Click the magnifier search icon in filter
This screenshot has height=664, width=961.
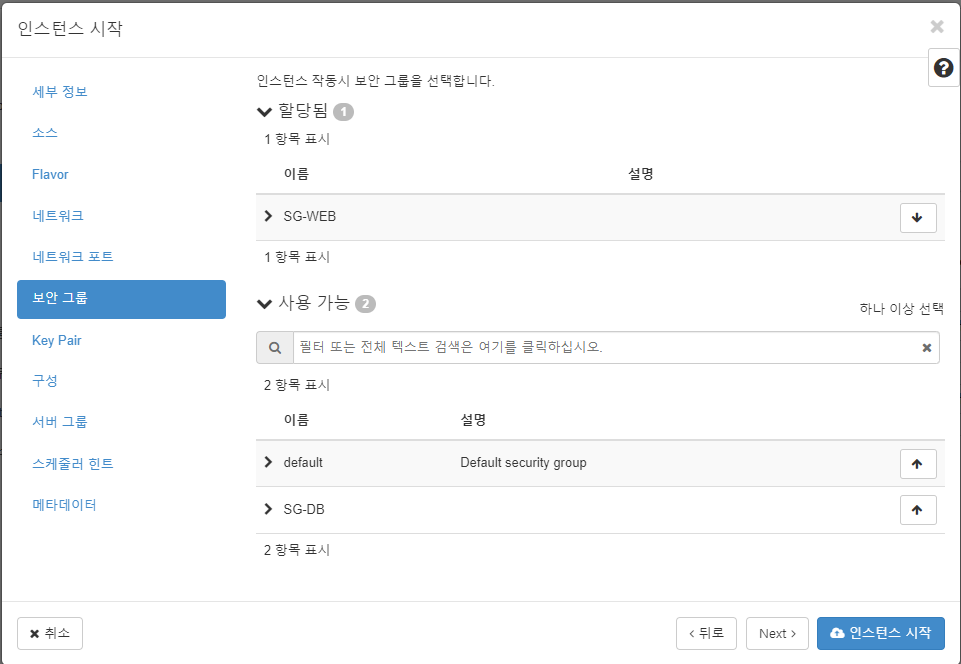[275, 348]
